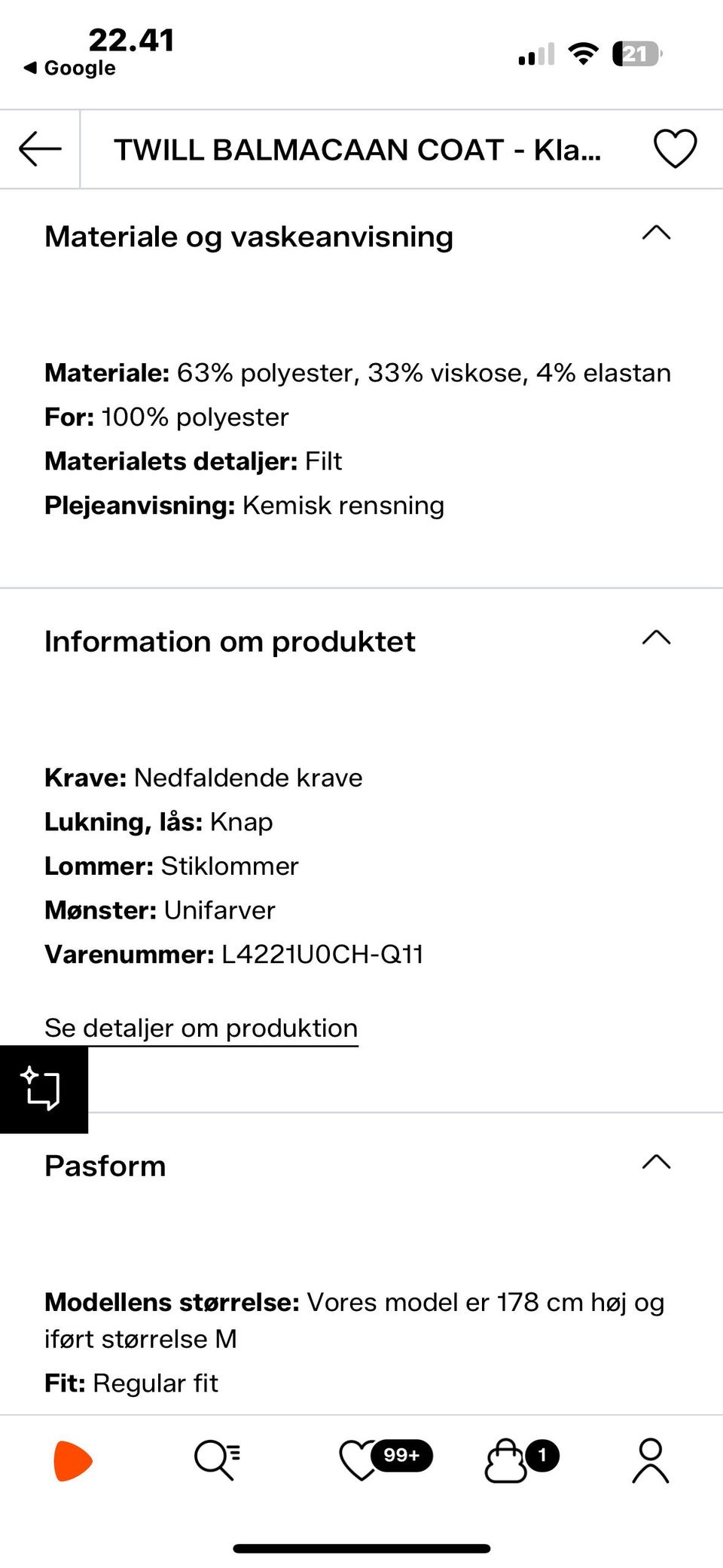The height and width of the screenshot is (1568, 723).
Task: Tap Materiale og vaskeanvisning heading
Action: [x=249, y=237]
